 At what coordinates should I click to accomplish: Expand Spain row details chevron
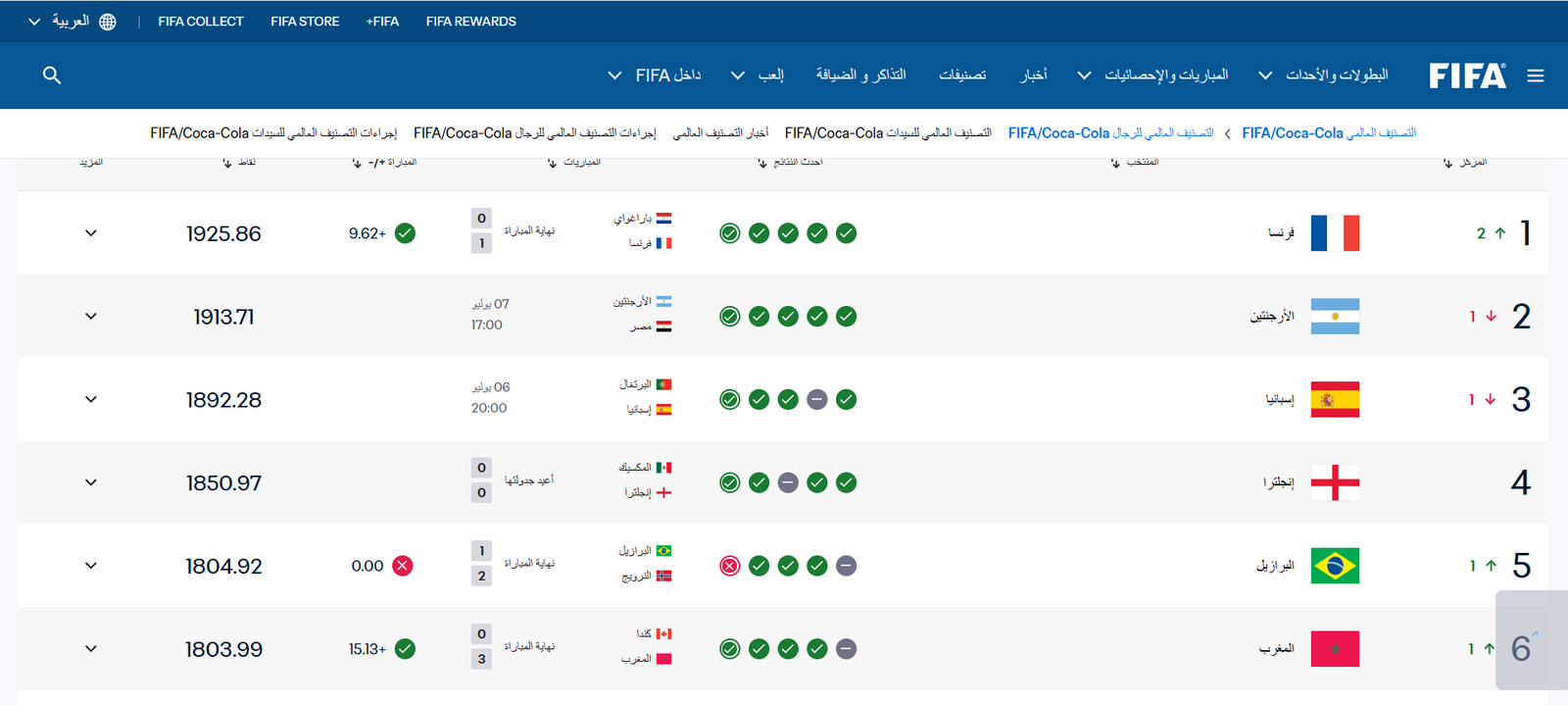(91, 399)
